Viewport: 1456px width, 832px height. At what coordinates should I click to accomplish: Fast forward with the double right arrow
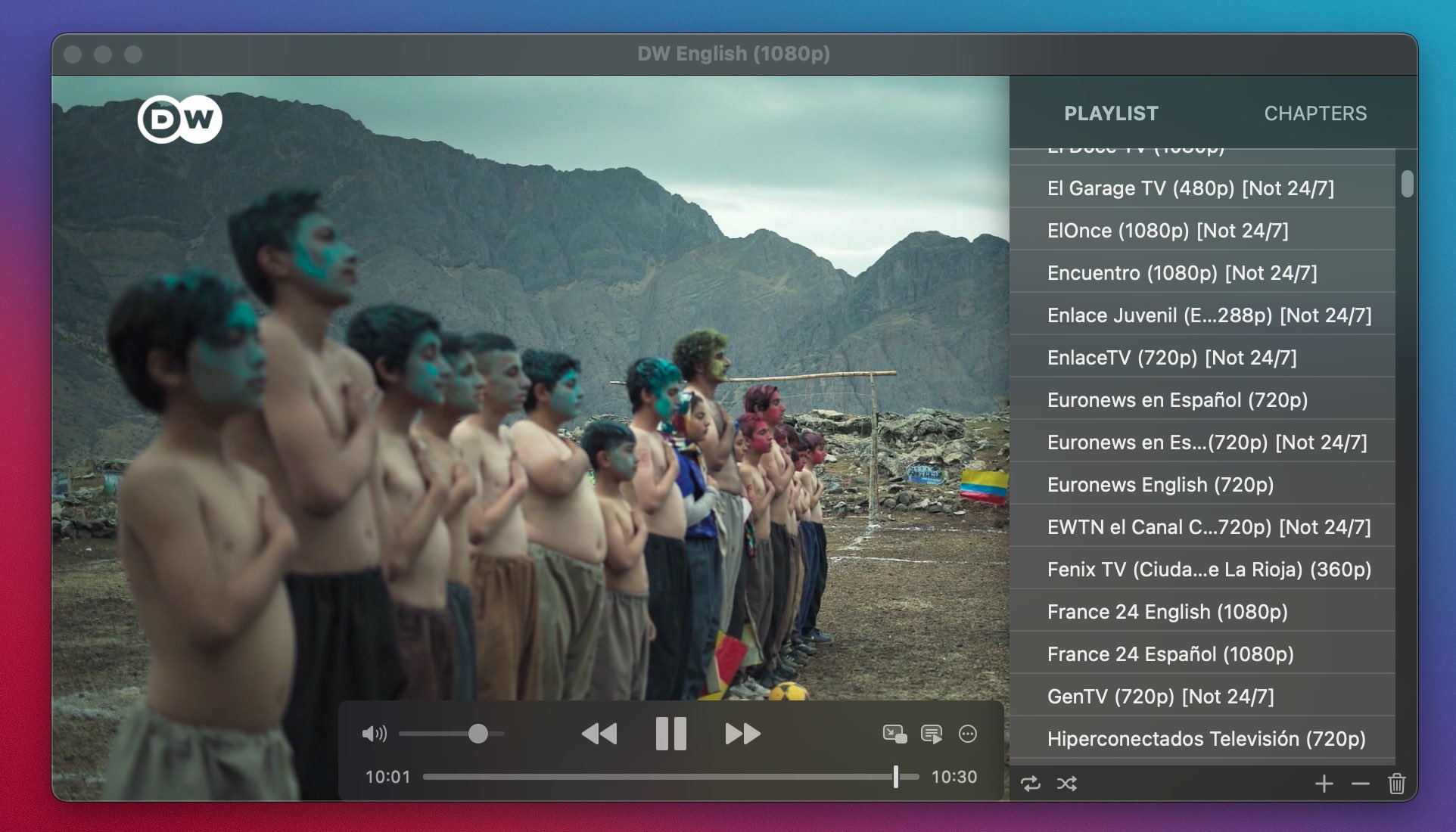(x=742, y=734)
